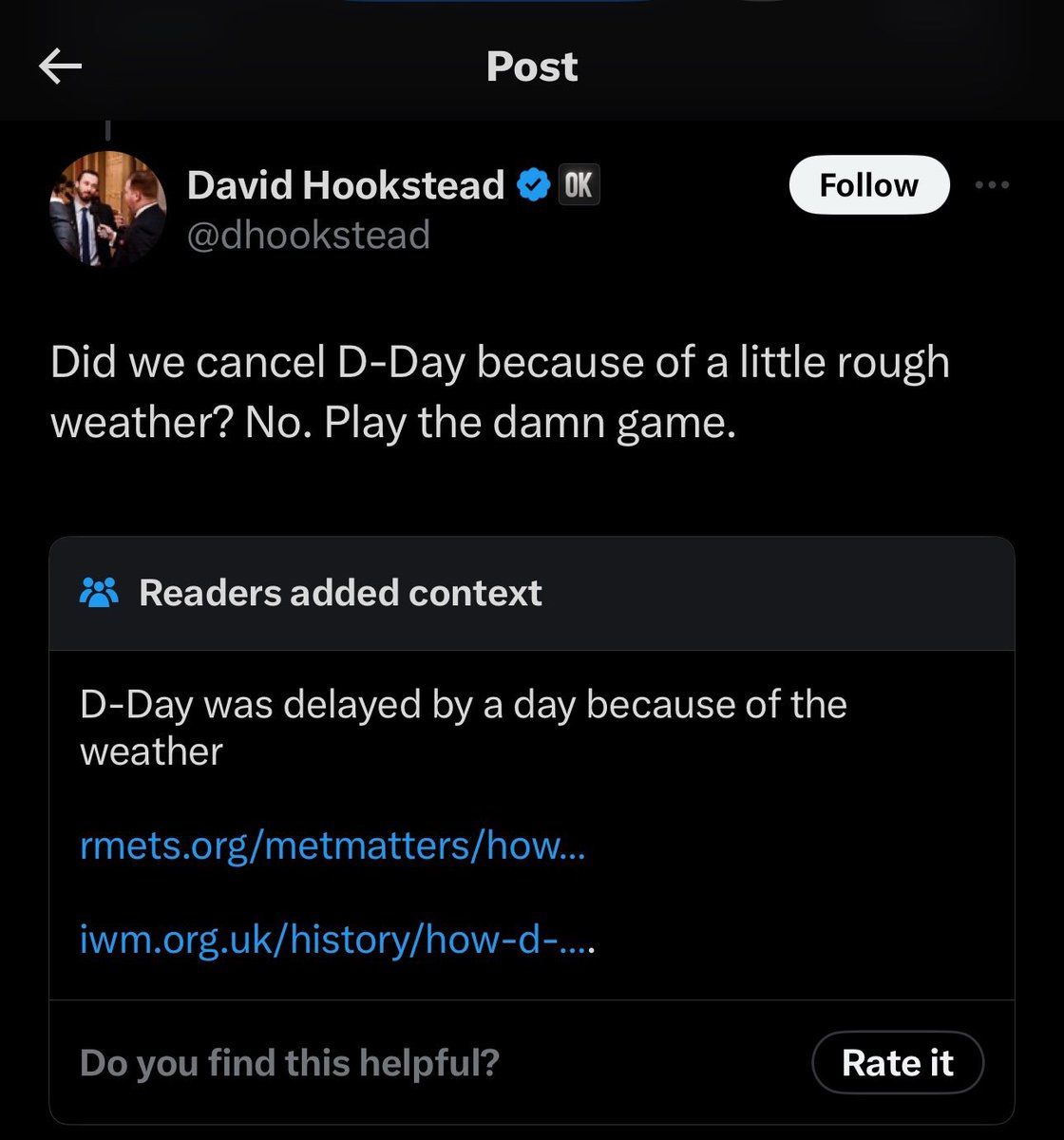
Task: Tap the back arrow icon
Action: tap(60, 66)
